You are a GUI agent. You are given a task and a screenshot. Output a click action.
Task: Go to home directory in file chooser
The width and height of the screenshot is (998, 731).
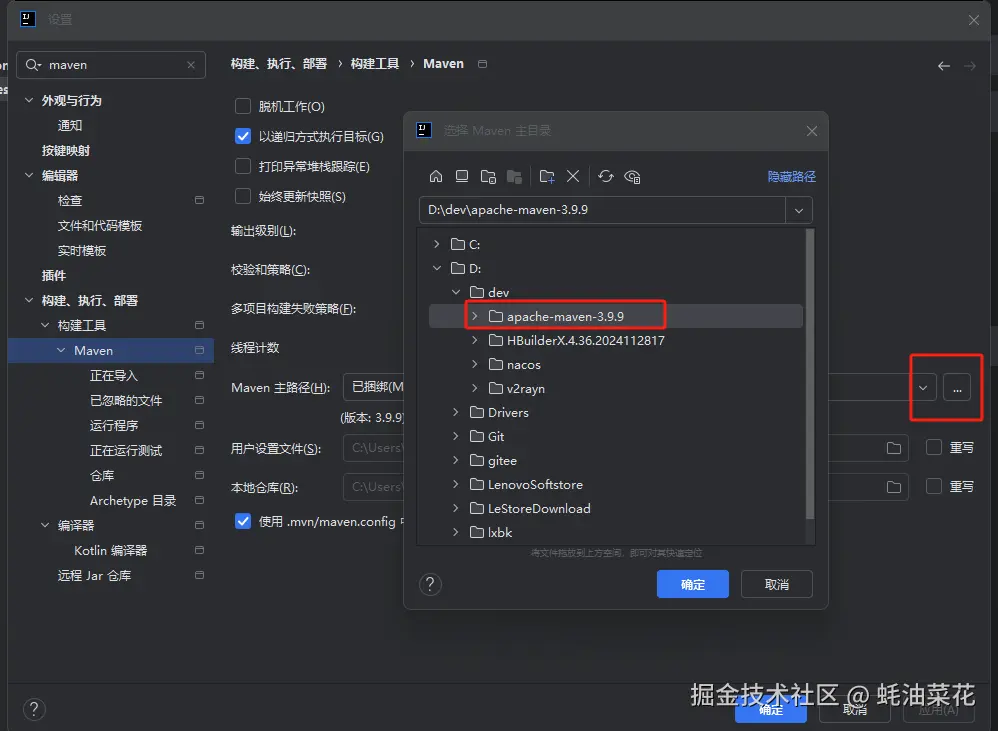click(435, 176)
